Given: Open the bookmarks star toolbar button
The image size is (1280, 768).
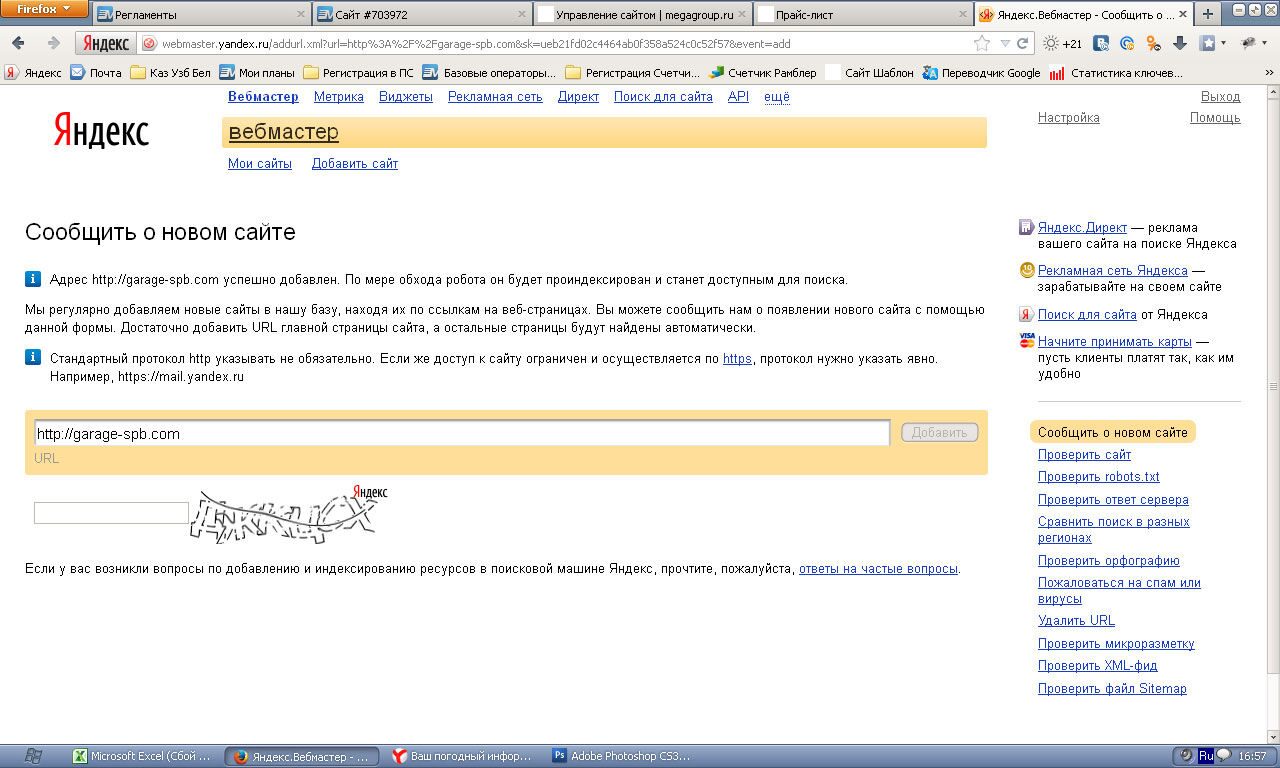Looking at the screenshot, I should [x=1208, y=43].
